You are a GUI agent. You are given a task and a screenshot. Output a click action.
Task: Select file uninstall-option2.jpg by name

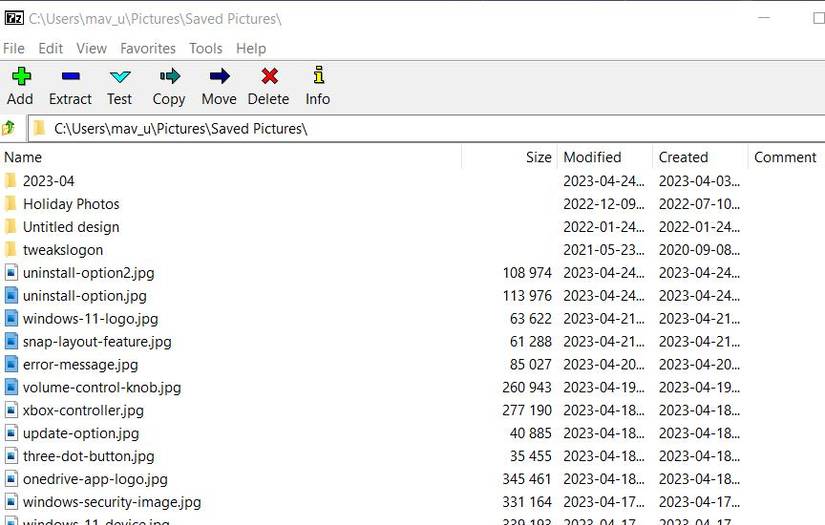[x=88, y=273]
